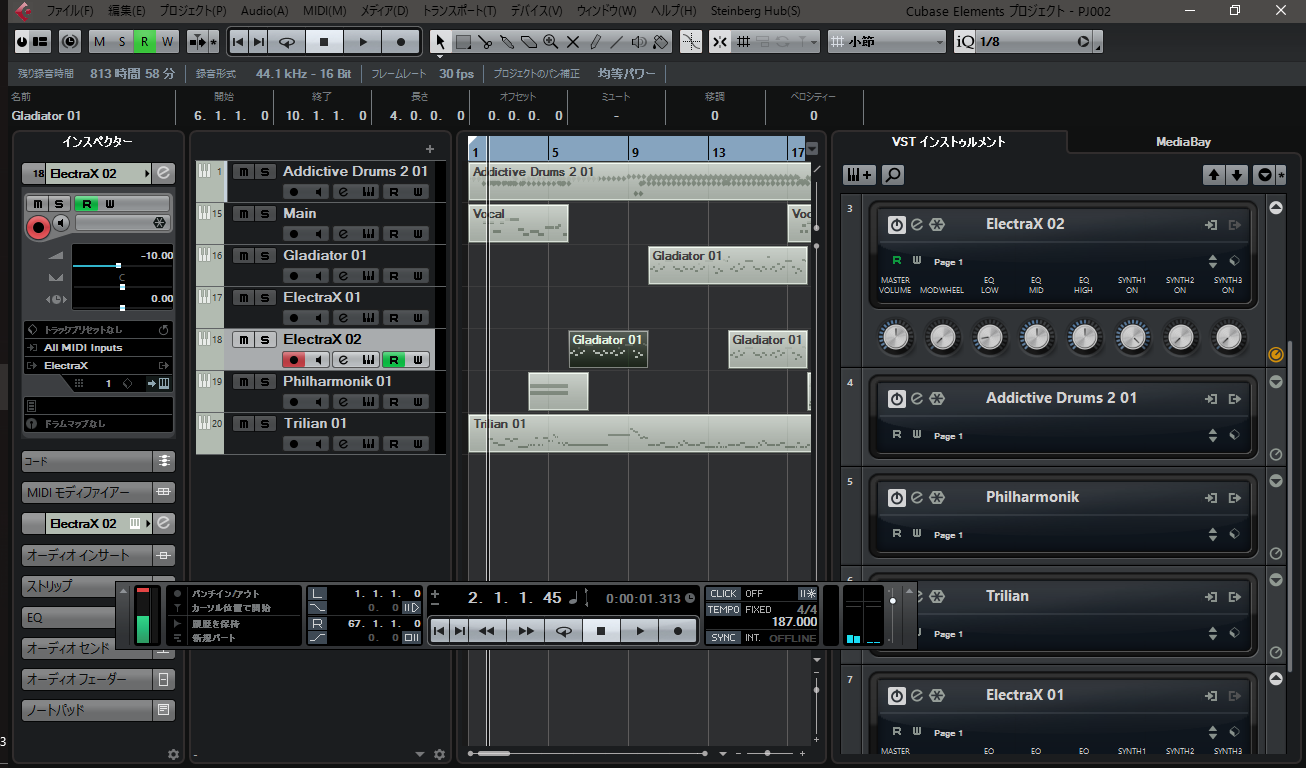Click Record in floating transport panel
1306x768 pixels.
click(678, 631)
